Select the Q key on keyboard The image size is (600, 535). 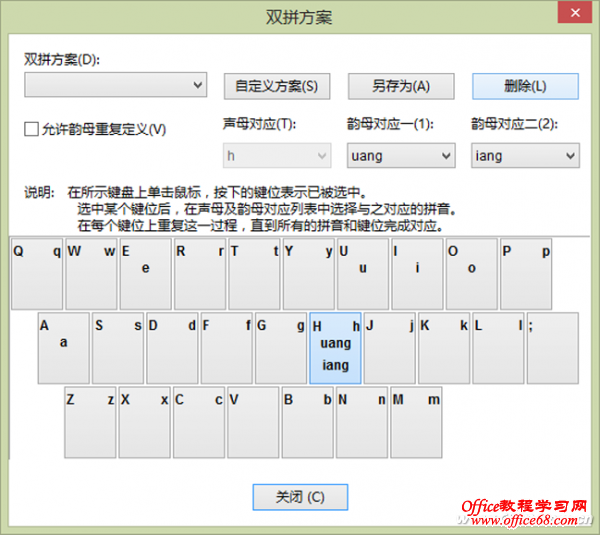pos(37,274)
